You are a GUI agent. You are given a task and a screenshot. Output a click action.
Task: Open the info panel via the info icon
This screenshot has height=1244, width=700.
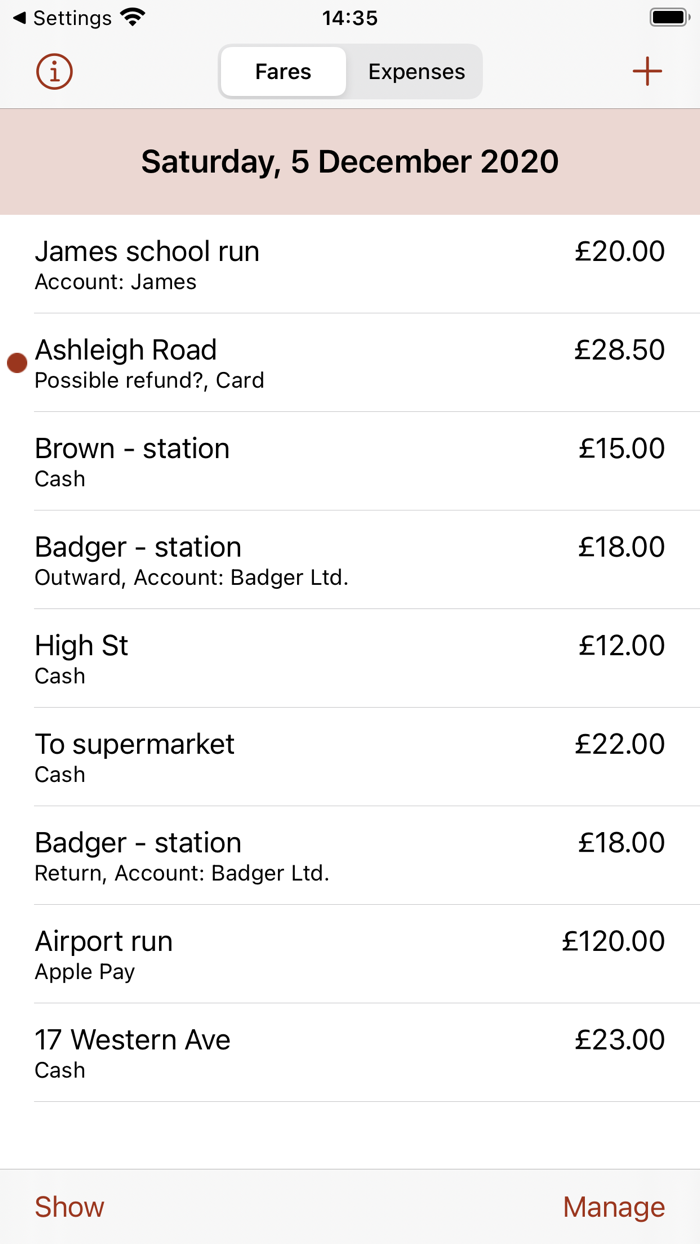click(x=54, y=71)
